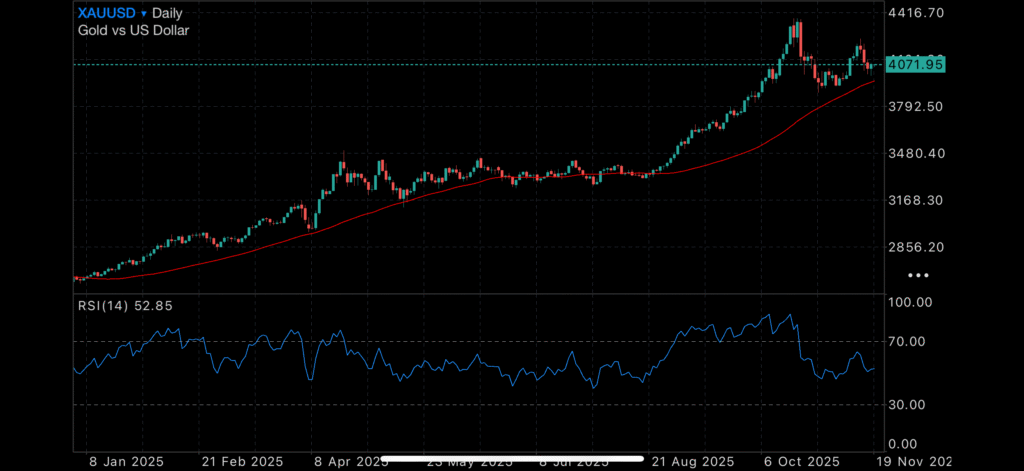1024x471 pixels.
Task: Click the 2856.20 price axis label
Action: tap(917, 247)
